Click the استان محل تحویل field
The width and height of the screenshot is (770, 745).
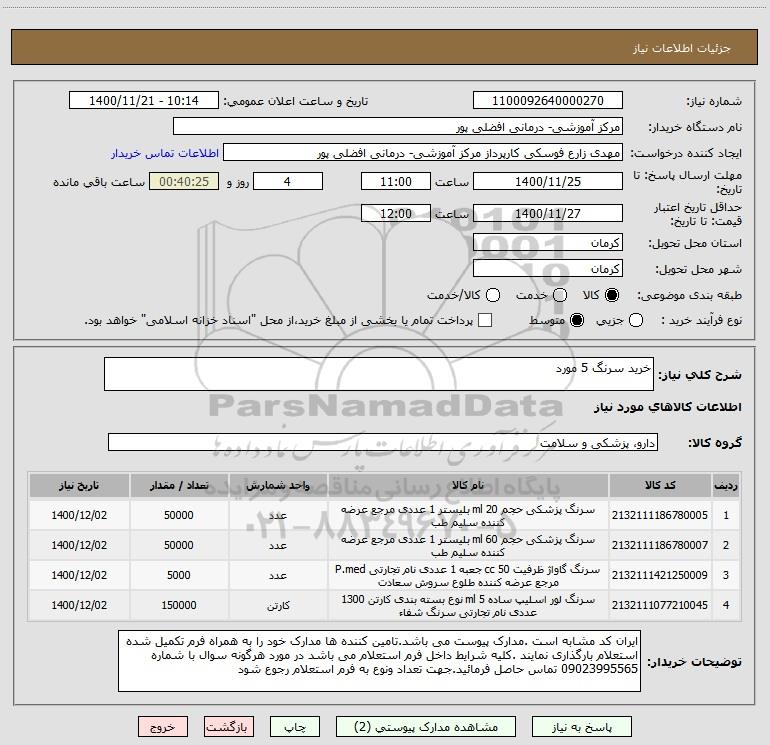548,243
